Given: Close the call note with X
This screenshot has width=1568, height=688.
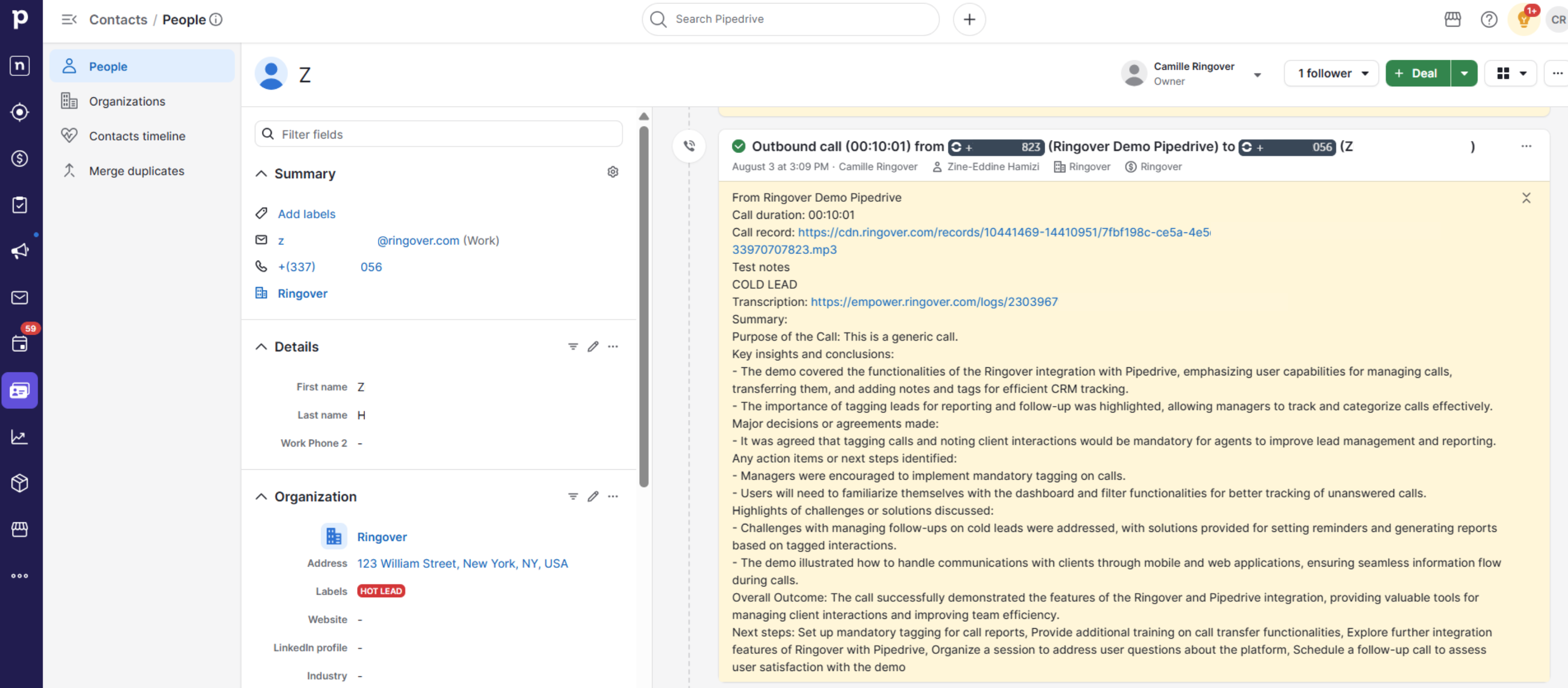Looking at the screenshot, I should (1526, 198).
